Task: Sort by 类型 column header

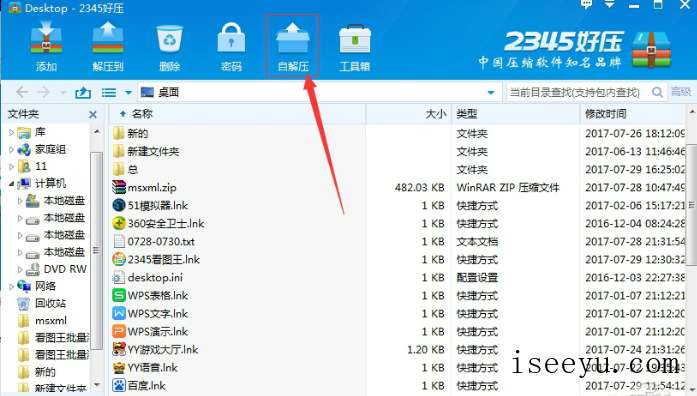Action: tap(516, 114)
